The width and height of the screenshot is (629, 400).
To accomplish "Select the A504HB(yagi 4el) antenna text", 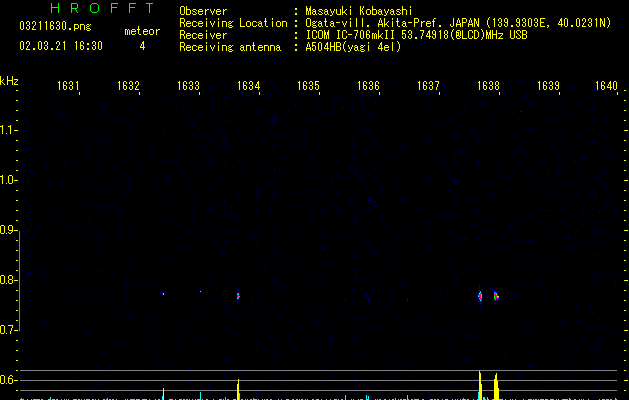I will (x=353, y=47).
